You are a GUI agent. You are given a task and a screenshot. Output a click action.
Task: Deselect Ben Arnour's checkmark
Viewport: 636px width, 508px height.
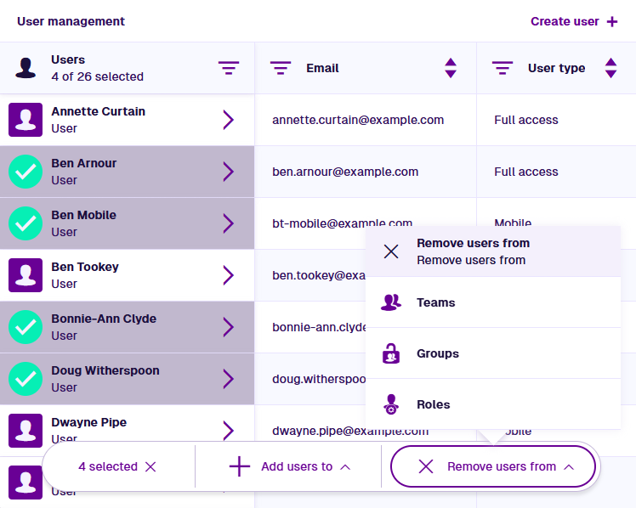(25, 172)
